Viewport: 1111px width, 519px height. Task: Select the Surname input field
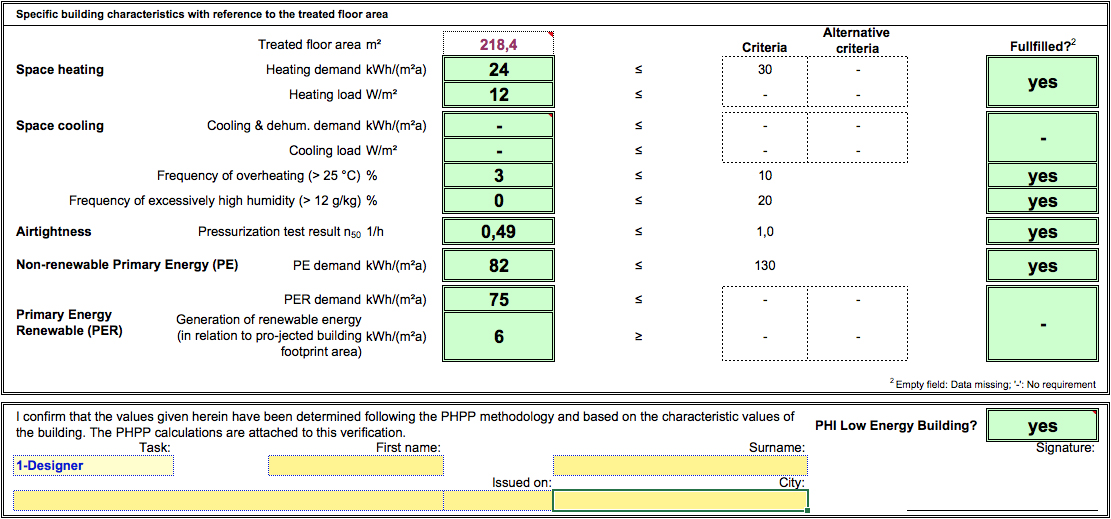point(680,466)
